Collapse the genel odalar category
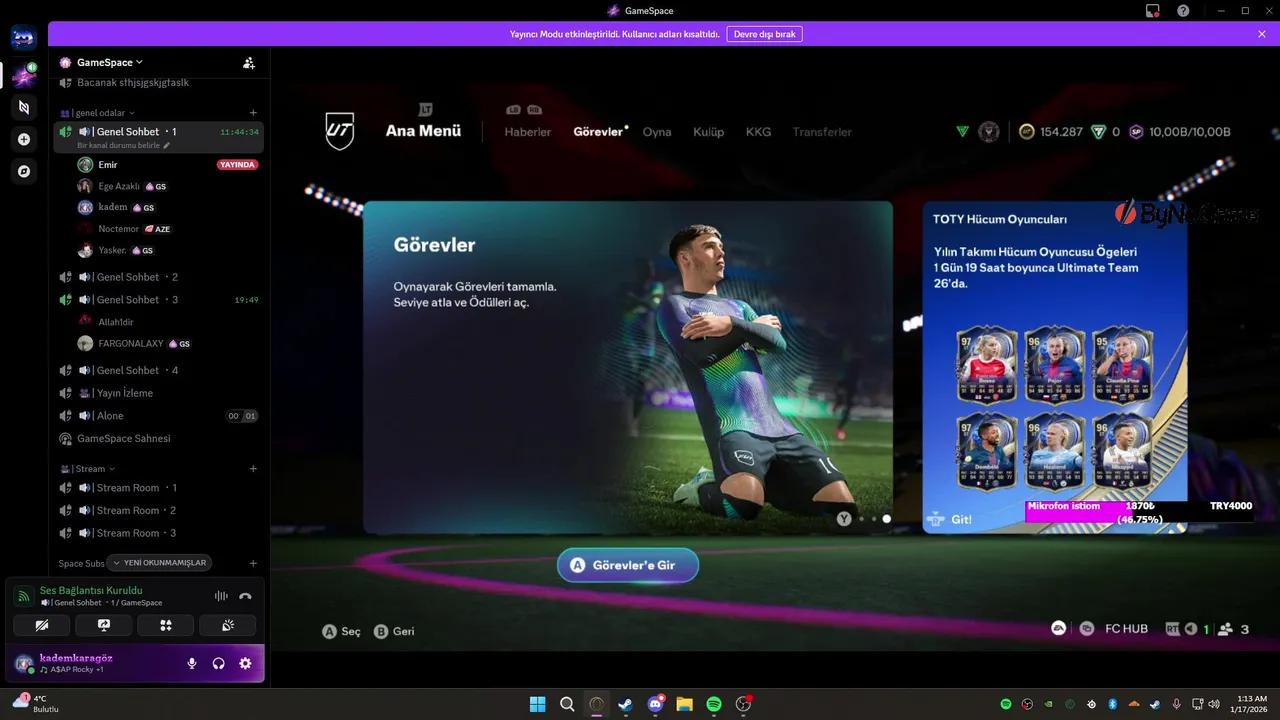 click(98, 113)
